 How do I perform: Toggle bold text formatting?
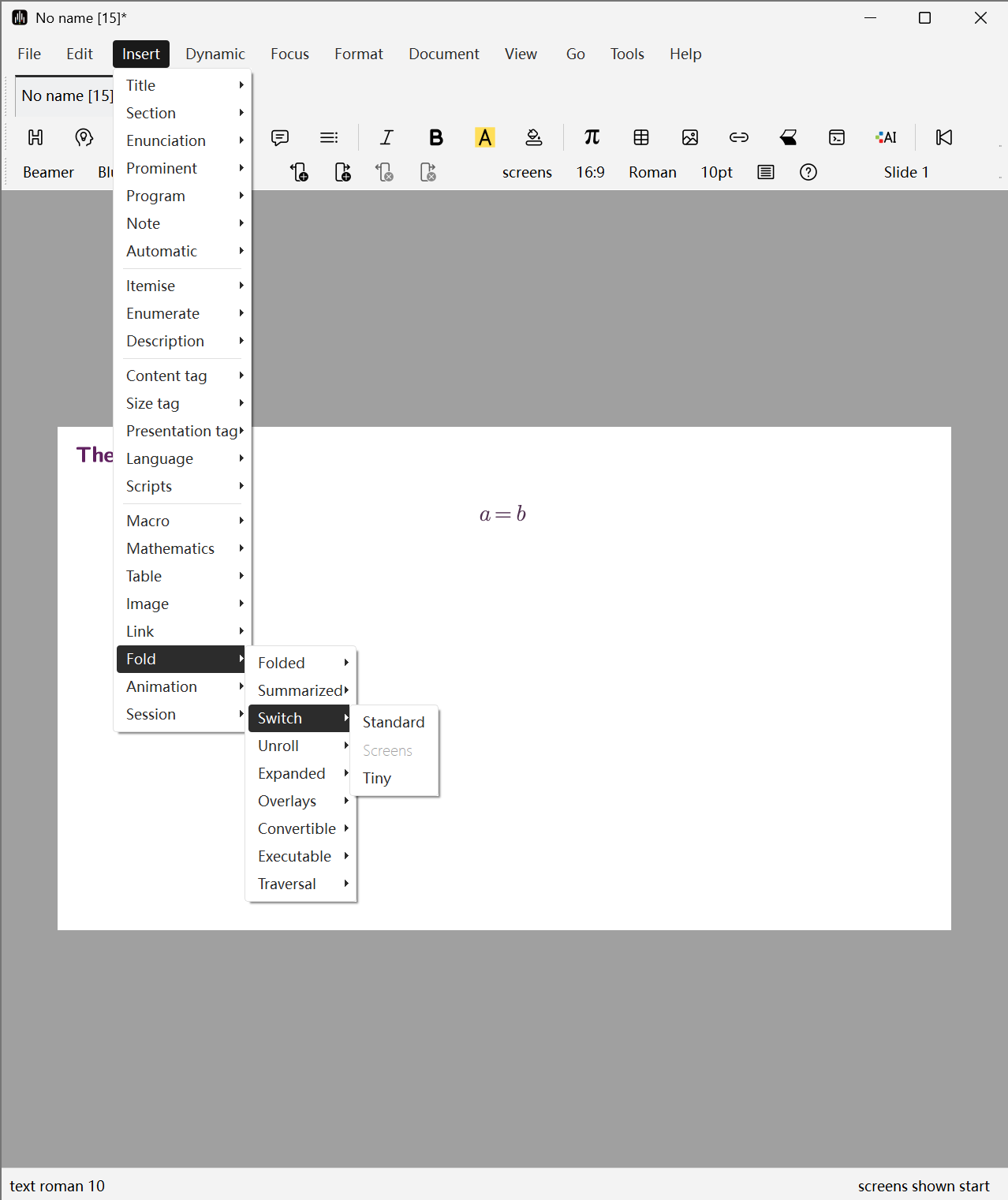pyautogui.click(x=435, y=137)
